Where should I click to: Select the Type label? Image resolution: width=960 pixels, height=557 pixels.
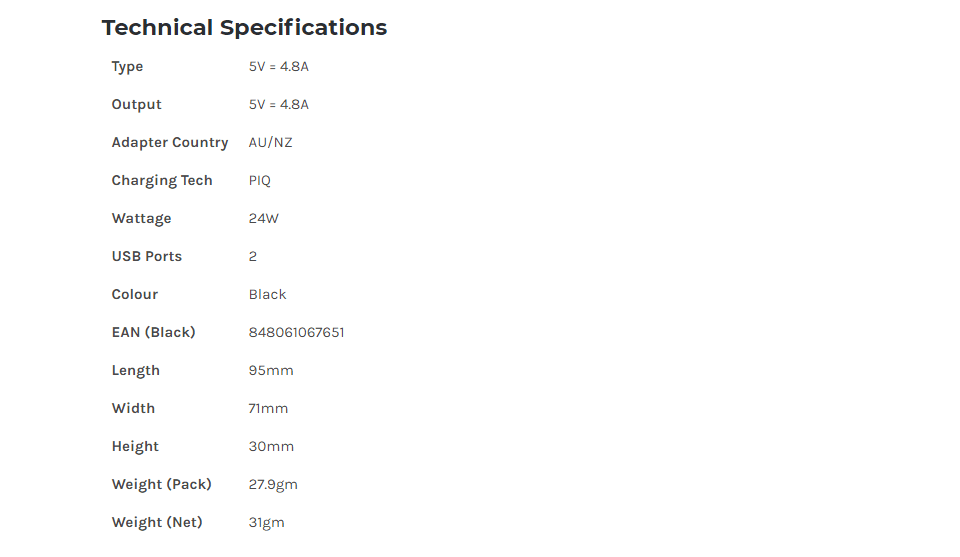click(x=127, y=67)
